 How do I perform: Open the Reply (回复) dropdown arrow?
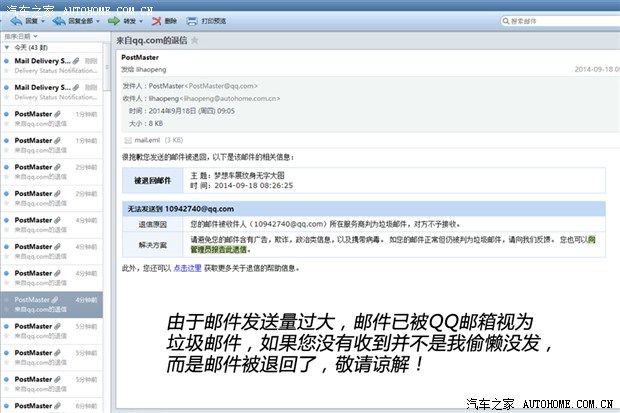43,21
